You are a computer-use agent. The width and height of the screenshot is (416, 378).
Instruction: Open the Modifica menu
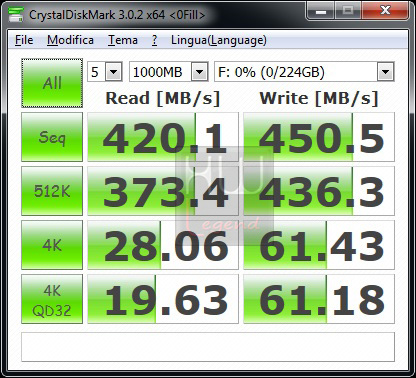pos(70,40)
